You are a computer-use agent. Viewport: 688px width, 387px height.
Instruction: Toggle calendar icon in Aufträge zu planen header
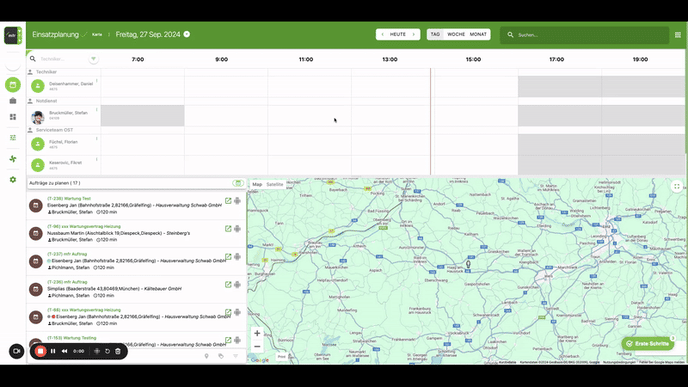[x=238, y=183]
